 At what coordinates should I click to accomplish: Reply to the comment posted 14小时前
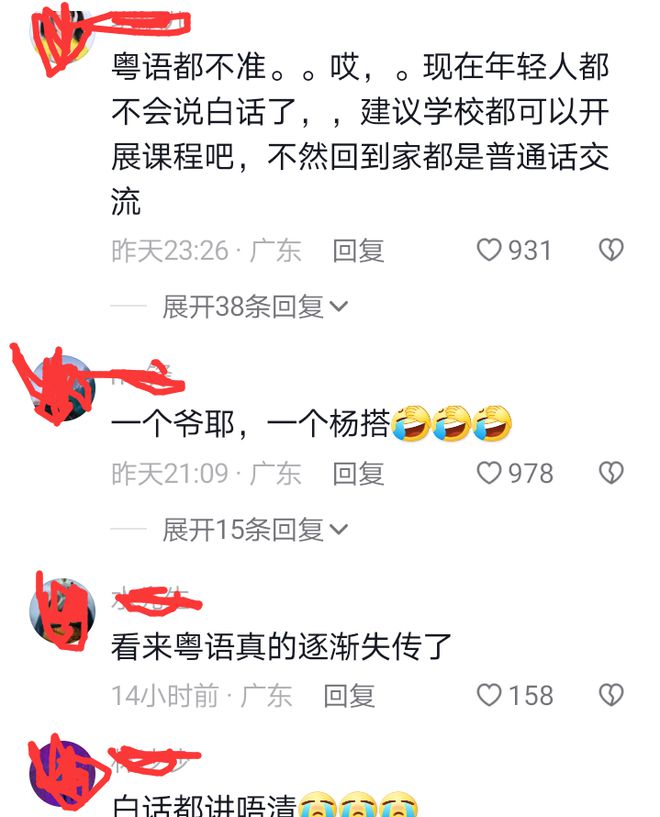click(x=349, y=696)
